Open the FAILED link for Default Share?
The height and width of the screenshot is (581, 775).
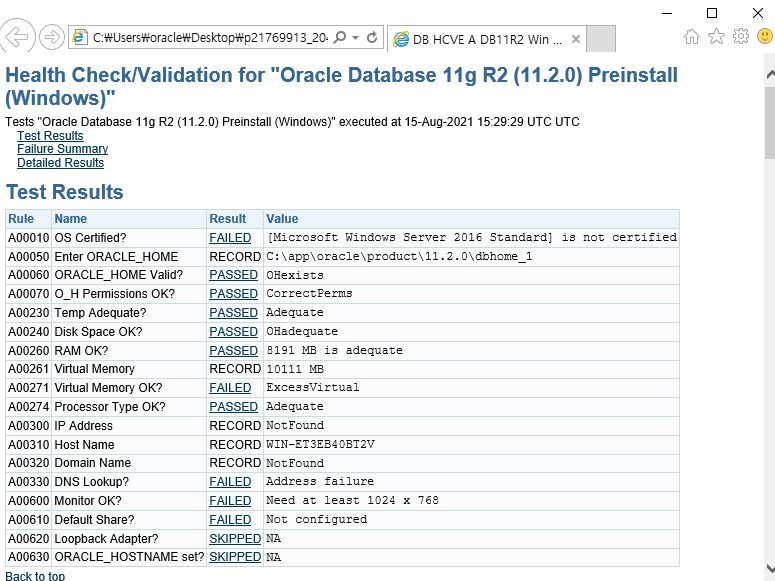point(230,520)
